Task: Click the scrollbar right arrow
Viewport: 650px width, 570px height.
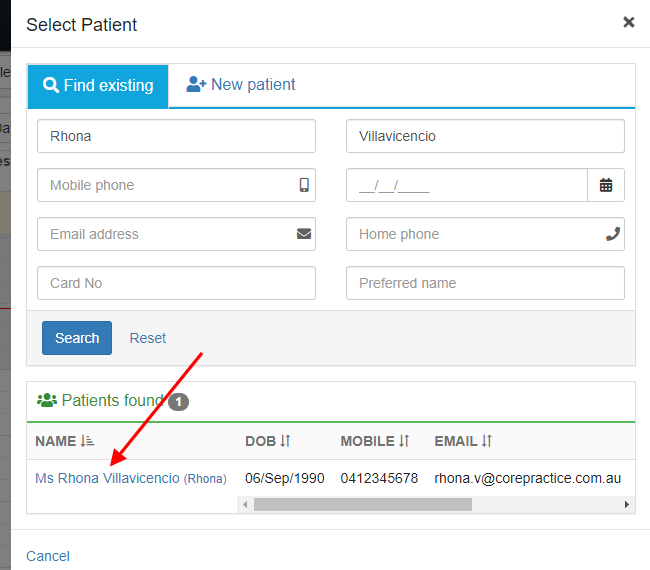Action: [x=626, y=505]
